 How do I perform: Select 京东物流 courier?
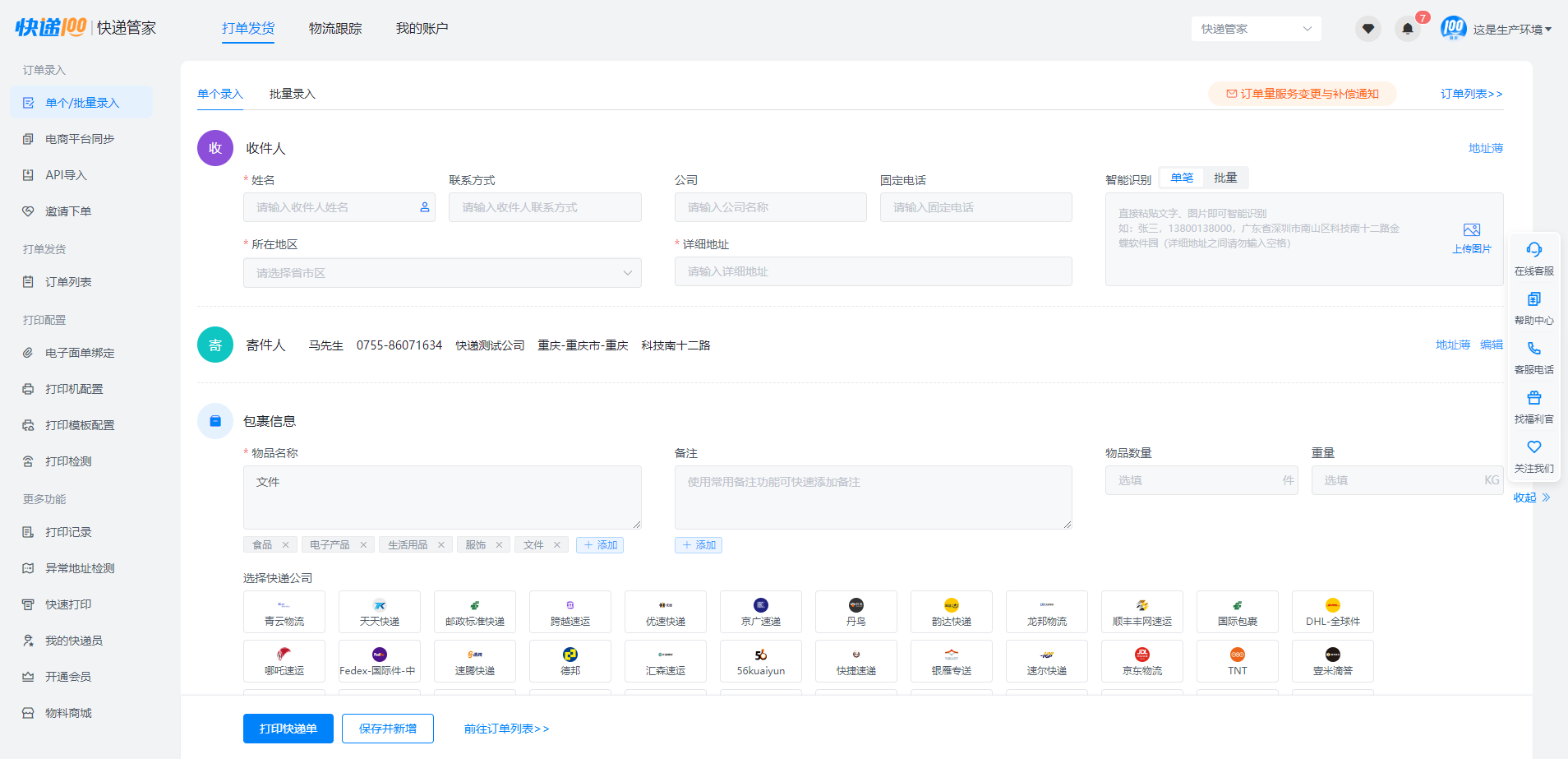tap(1142, 661)
